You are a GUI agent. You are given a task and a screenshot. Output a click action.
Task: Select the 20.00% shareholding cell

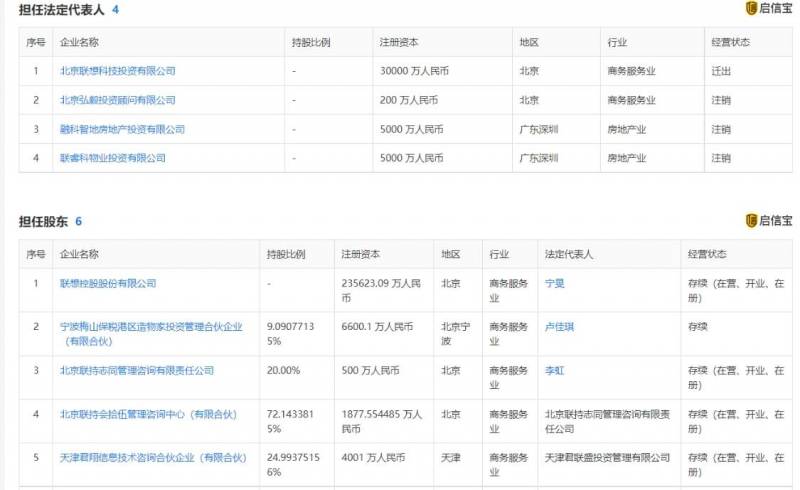[283, 371]
